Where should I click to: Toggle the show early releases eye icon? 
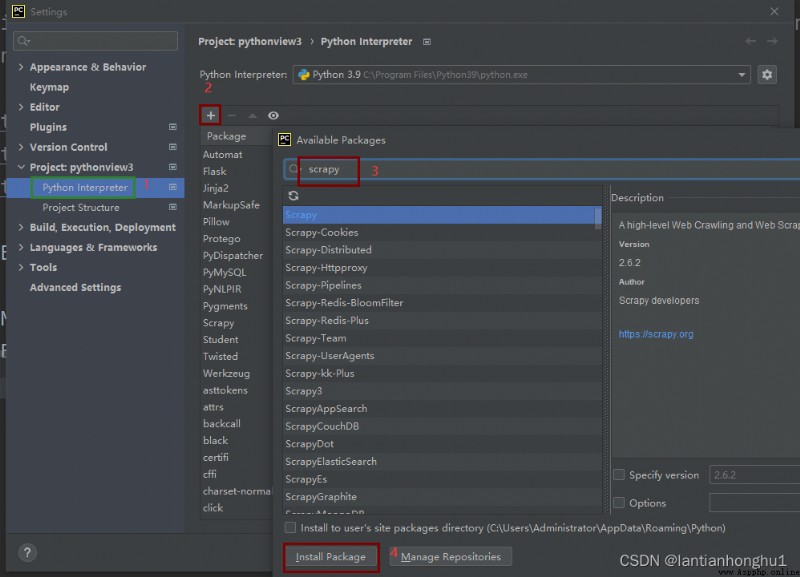pyautogui.click(x=273, y=116)
